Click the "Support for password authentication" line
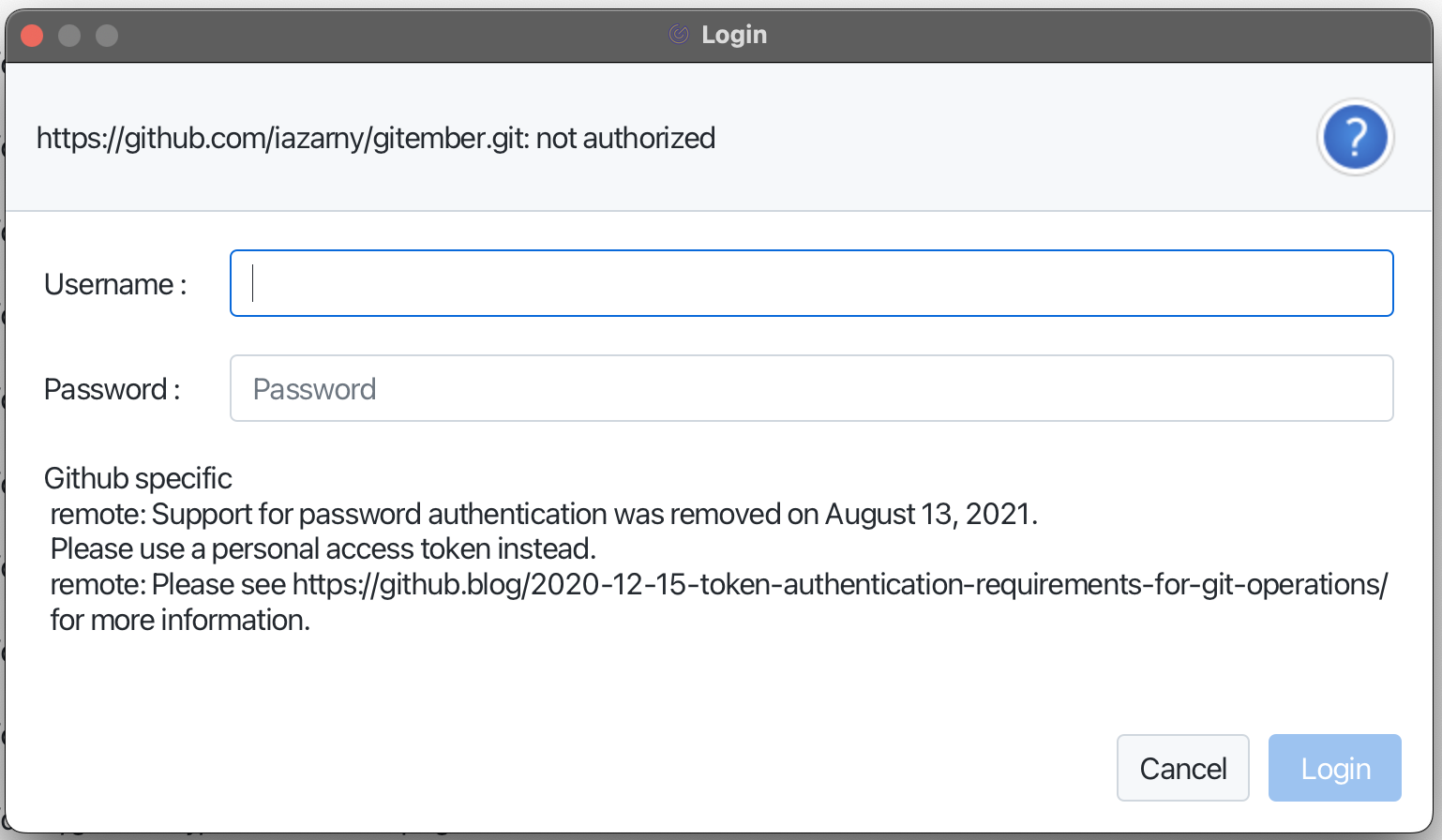The height and width of the screenshot is (840, 1442). pos(544,514)
